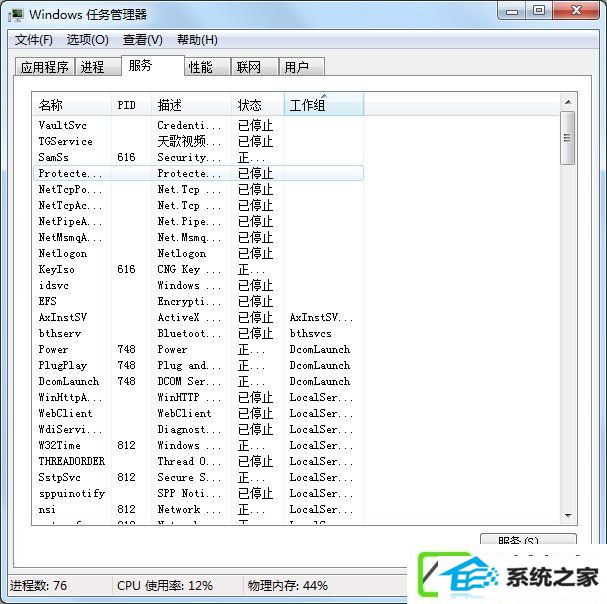Select the TGService service row
Viewport: 607px width, 604px height.
pyautogui.click(x=198, y=141)
